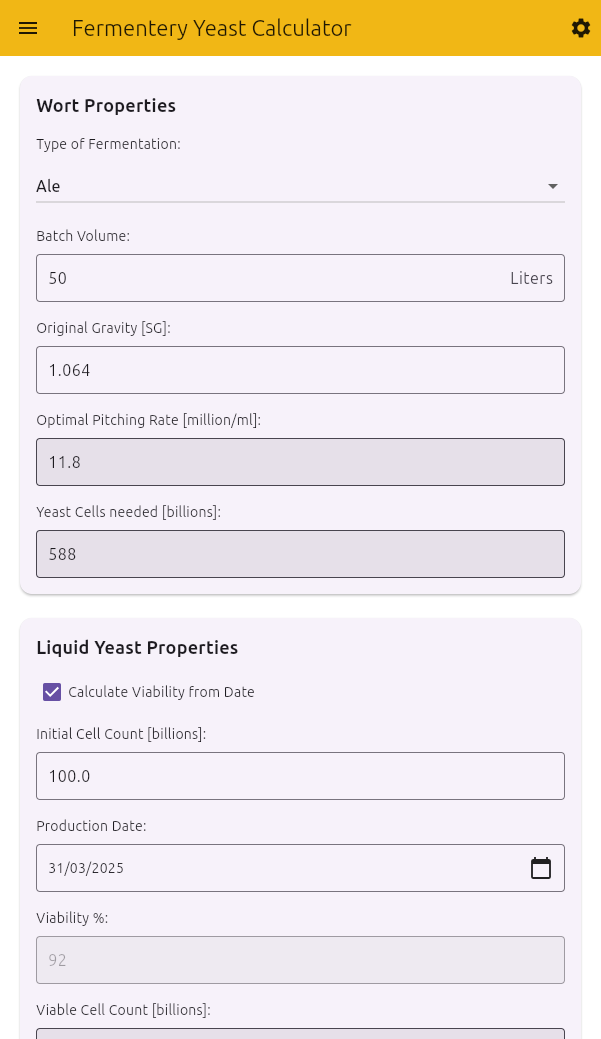Click the Fermentery Yeast Calculator title
This screenshot has height=1039, width=601.
pos(211,28)
